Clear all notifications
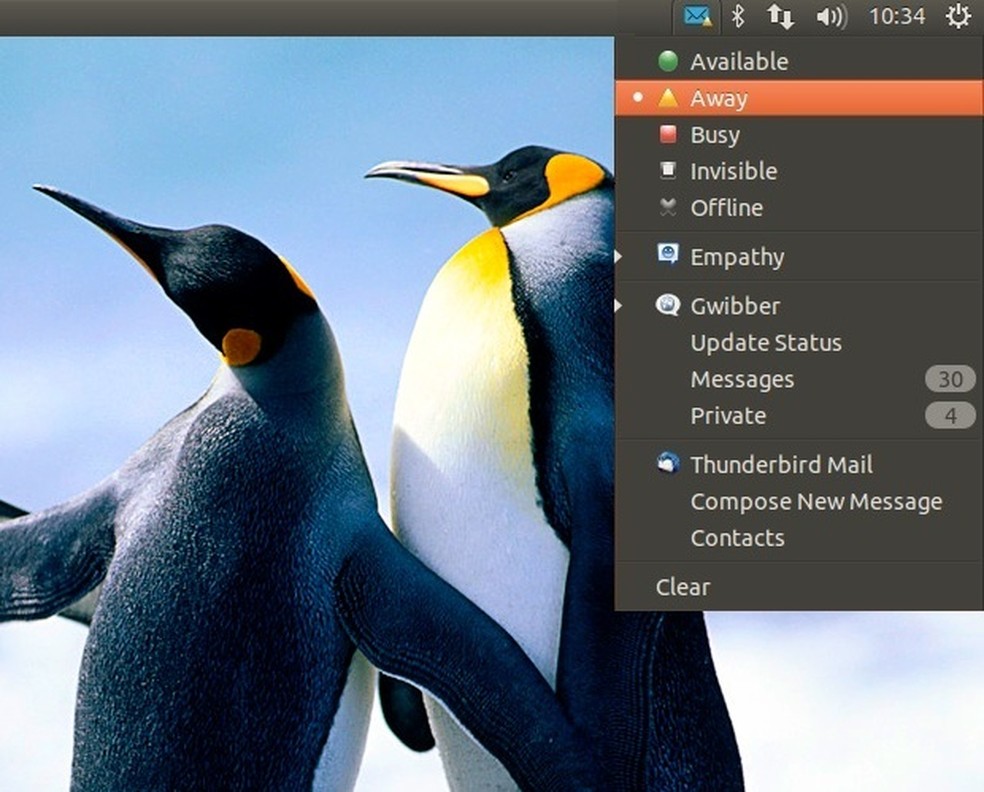984x792 pixels. tap(682, 587)
